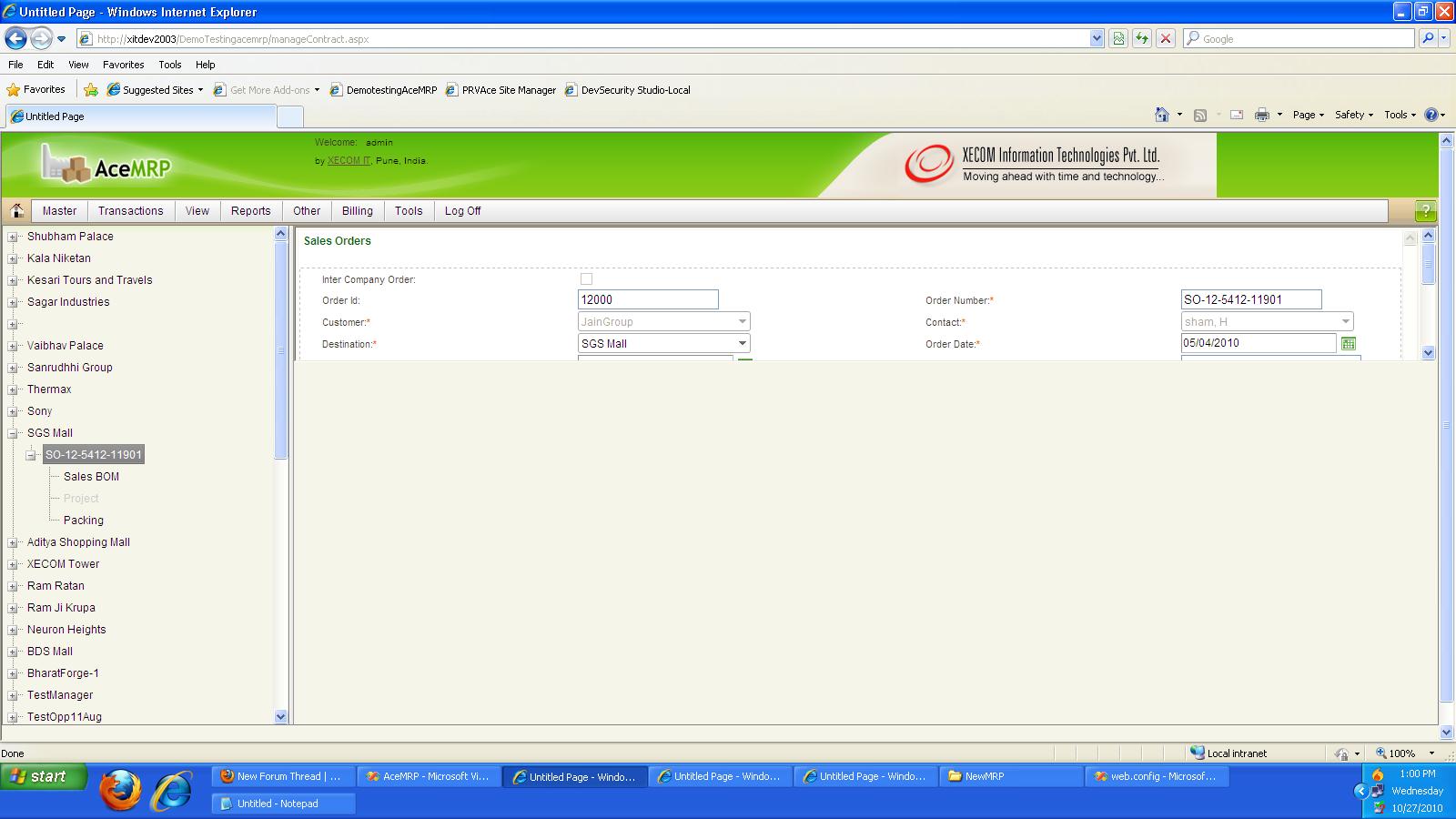Click the Favorites star button
The width and height of the screenshot is (1456, 819).
[x=36, y=89]
